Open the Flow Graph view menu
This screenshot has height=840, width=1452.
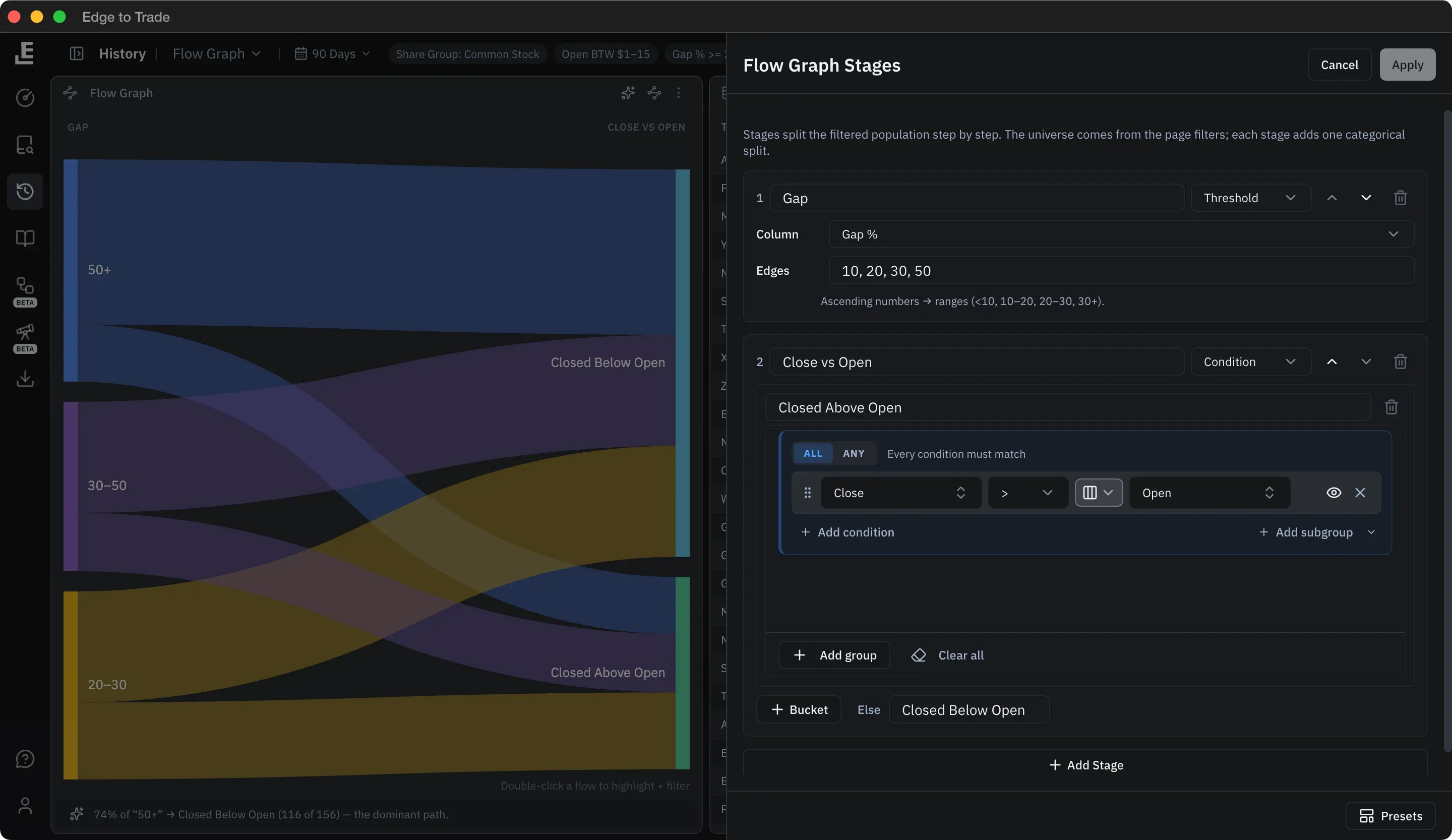(217, 53)
